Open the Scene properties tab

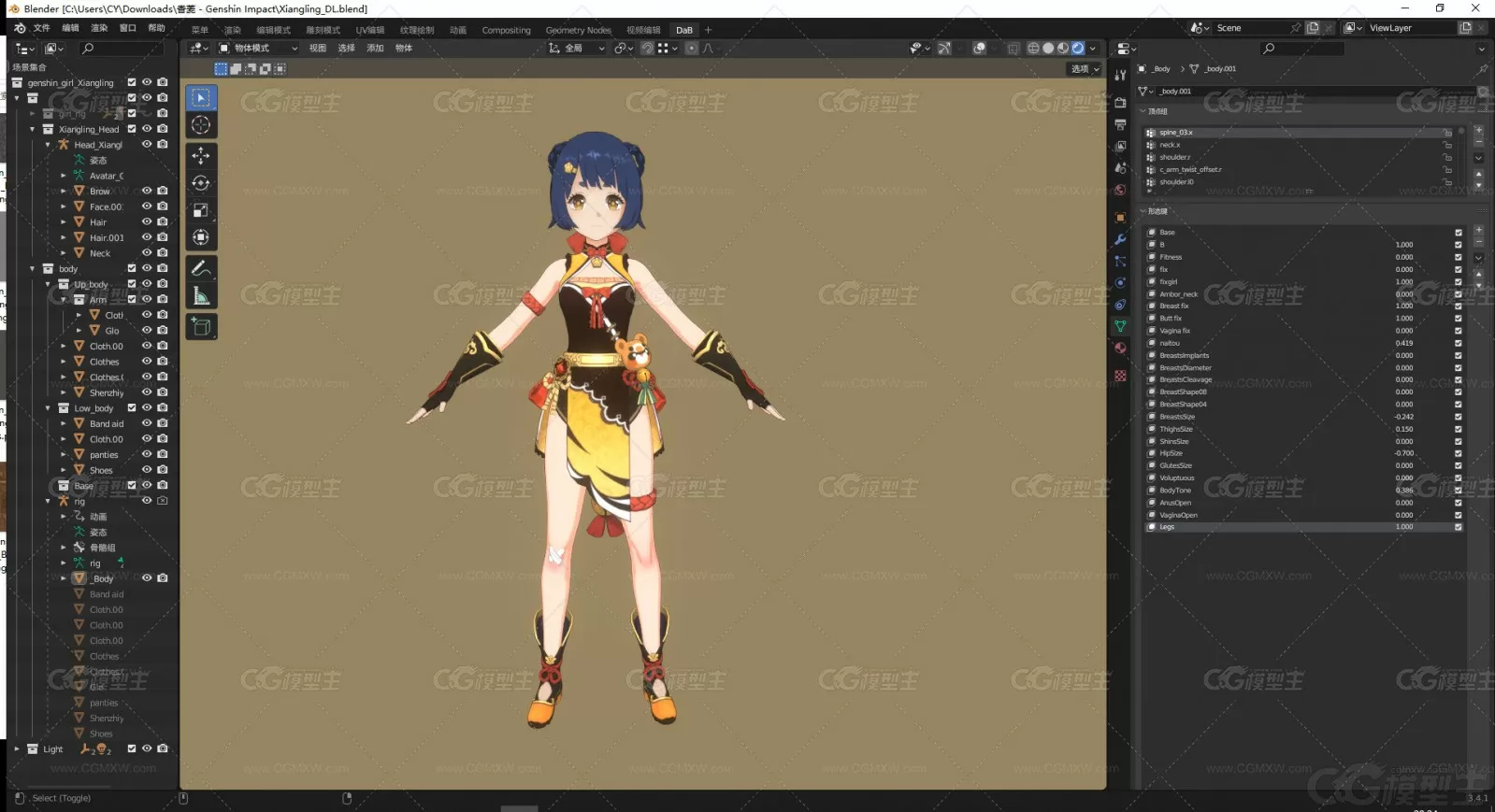click(1120, 168)
